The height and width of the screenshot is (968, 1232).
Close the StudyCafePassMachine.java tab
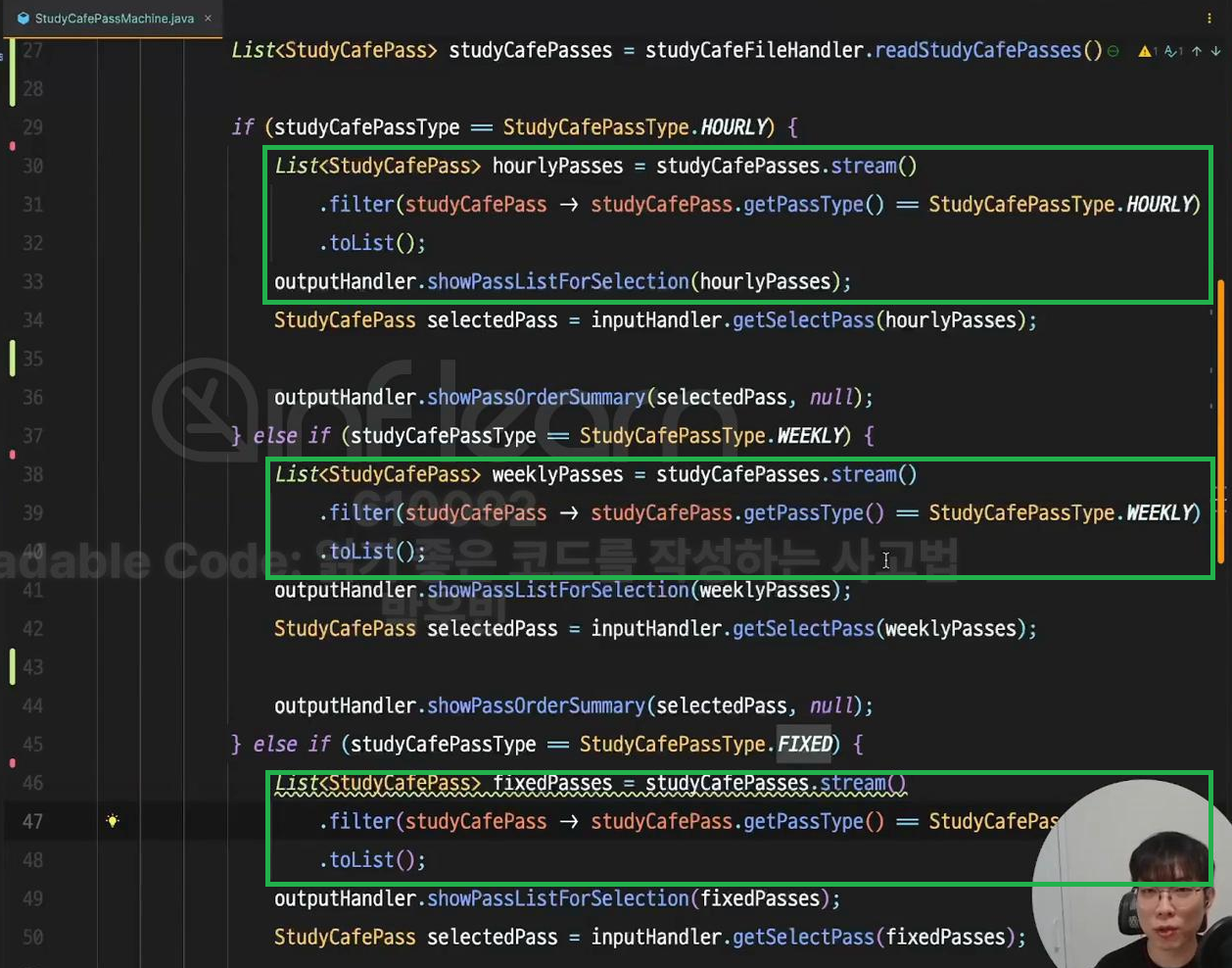coord(208,19)
